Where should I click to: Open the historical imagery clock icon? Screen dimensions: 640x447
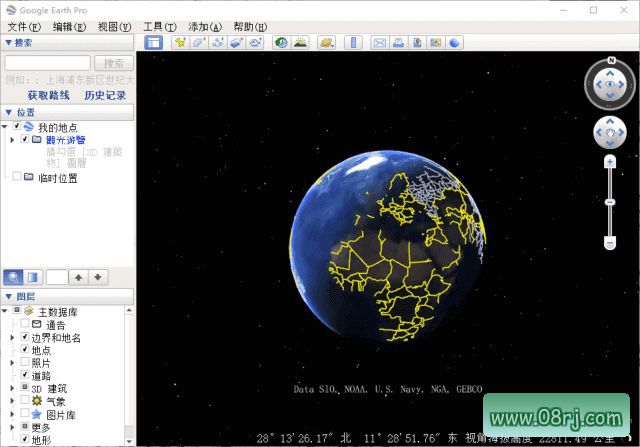(281, 43)
